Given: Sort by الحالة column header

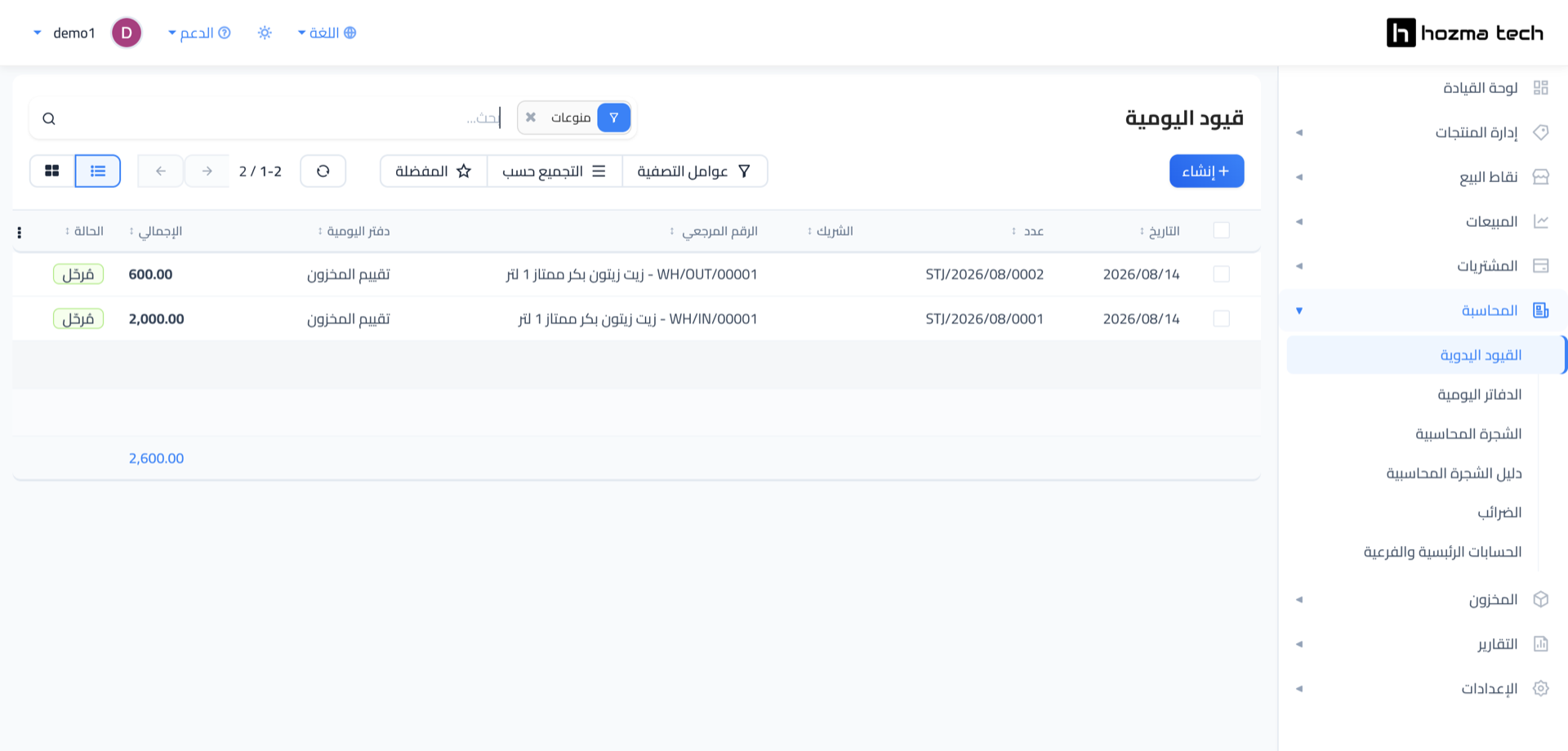Looking at the screenshot, I should 84,231.
